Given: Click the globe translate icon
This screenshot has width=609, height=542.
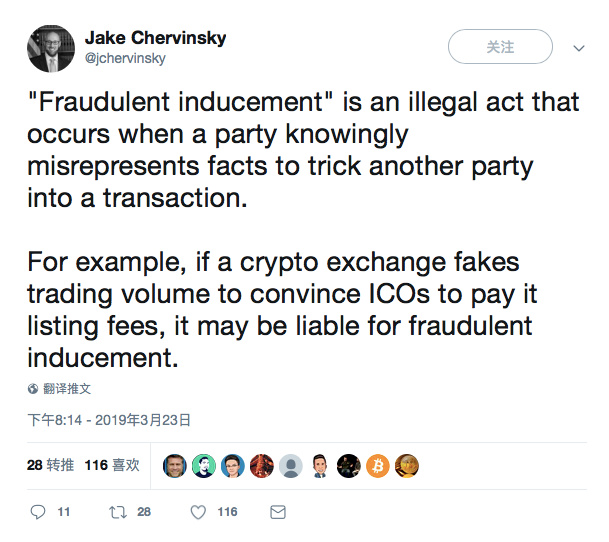Looking at the screenshot, I should [33, 389].
